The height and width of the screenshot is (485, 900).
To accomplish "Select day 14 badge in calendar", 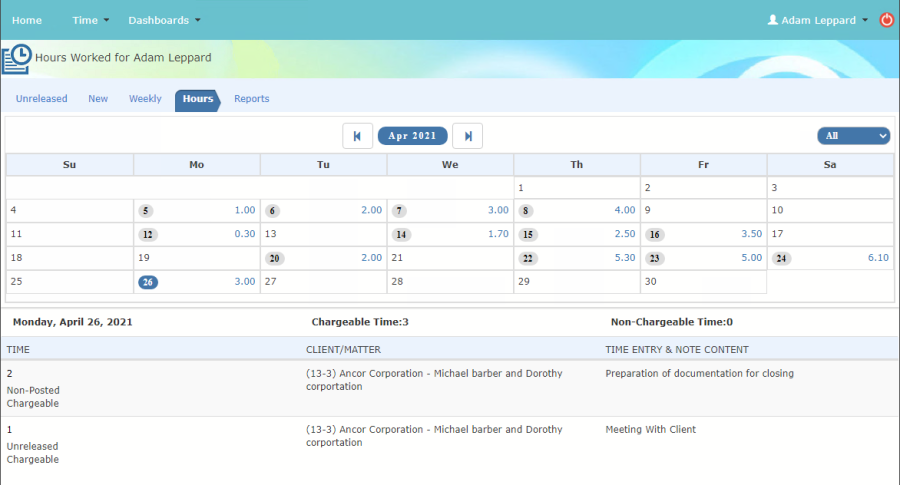I will [x=401, y=234].
